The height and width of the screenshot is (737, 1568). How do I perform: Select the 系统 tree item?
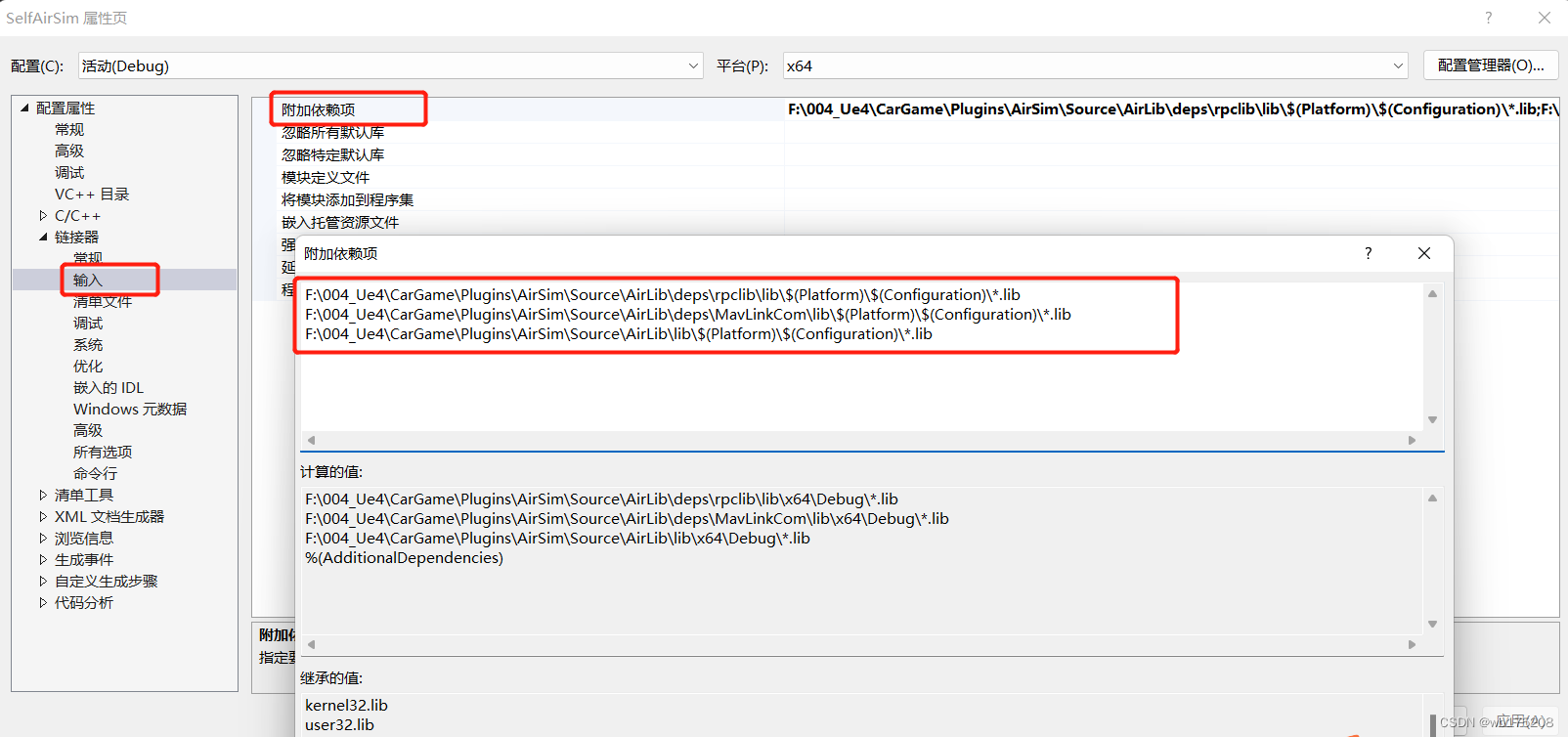click(88, 344)
